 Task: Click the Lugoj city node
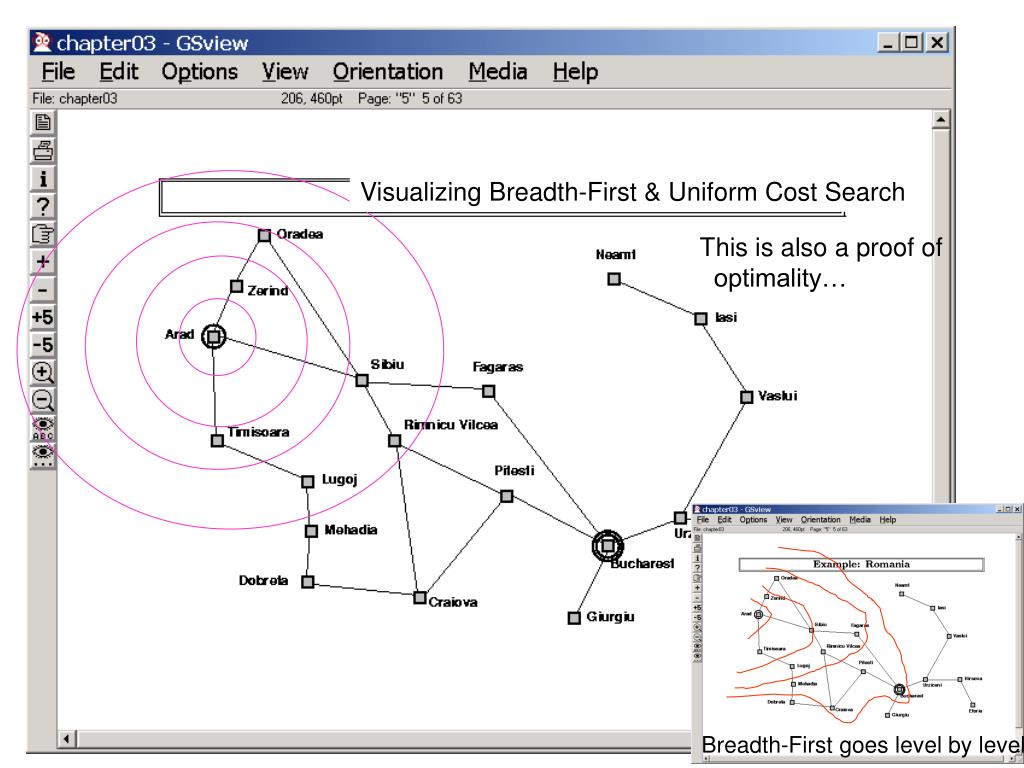308,482
